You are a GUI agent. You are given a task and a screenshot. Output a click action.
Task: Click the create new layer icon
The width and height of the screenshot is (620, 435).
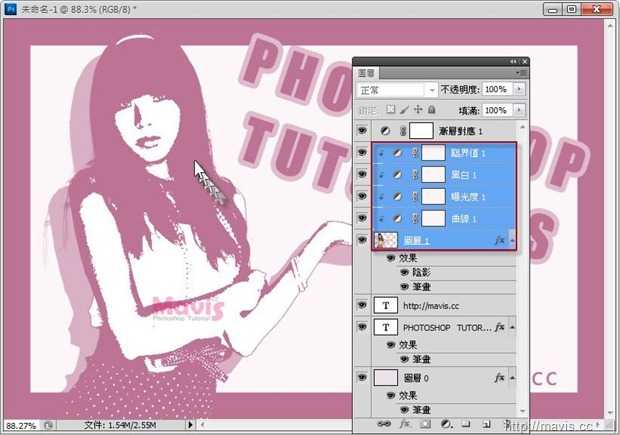tap(486, 424)
